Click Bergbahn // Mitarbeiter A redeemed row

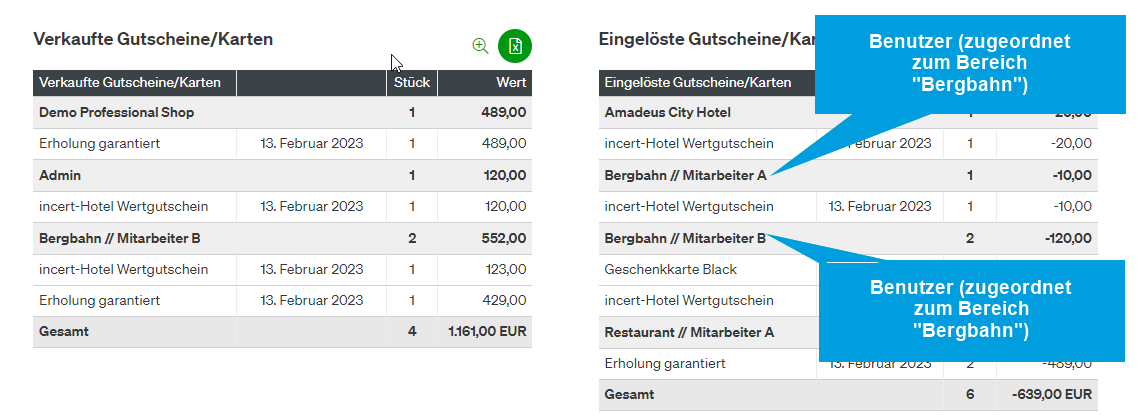coord(848,175)
